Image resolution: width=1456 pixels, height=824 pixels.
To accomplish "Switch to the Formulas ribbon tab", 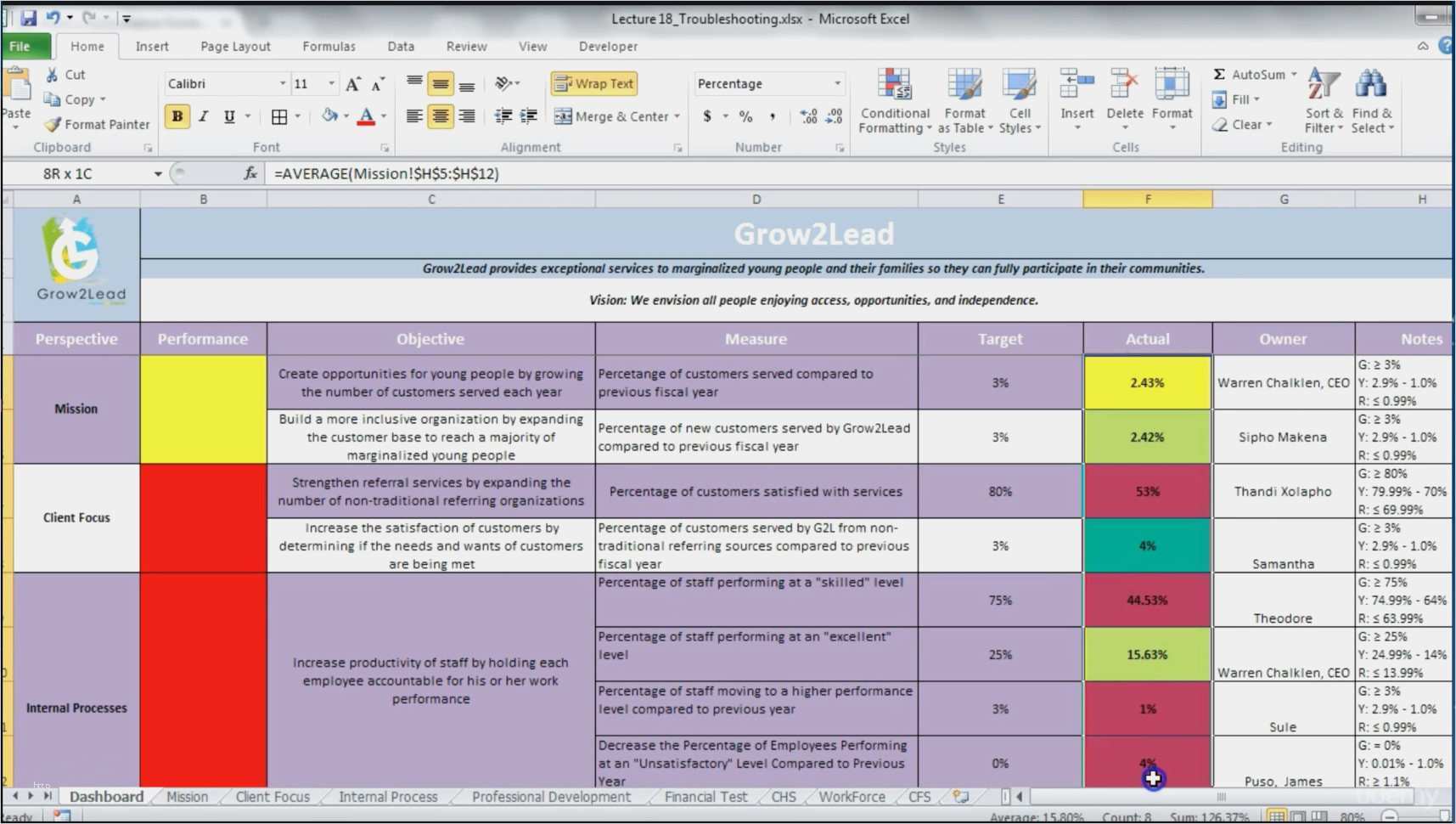I will [329, 47].
